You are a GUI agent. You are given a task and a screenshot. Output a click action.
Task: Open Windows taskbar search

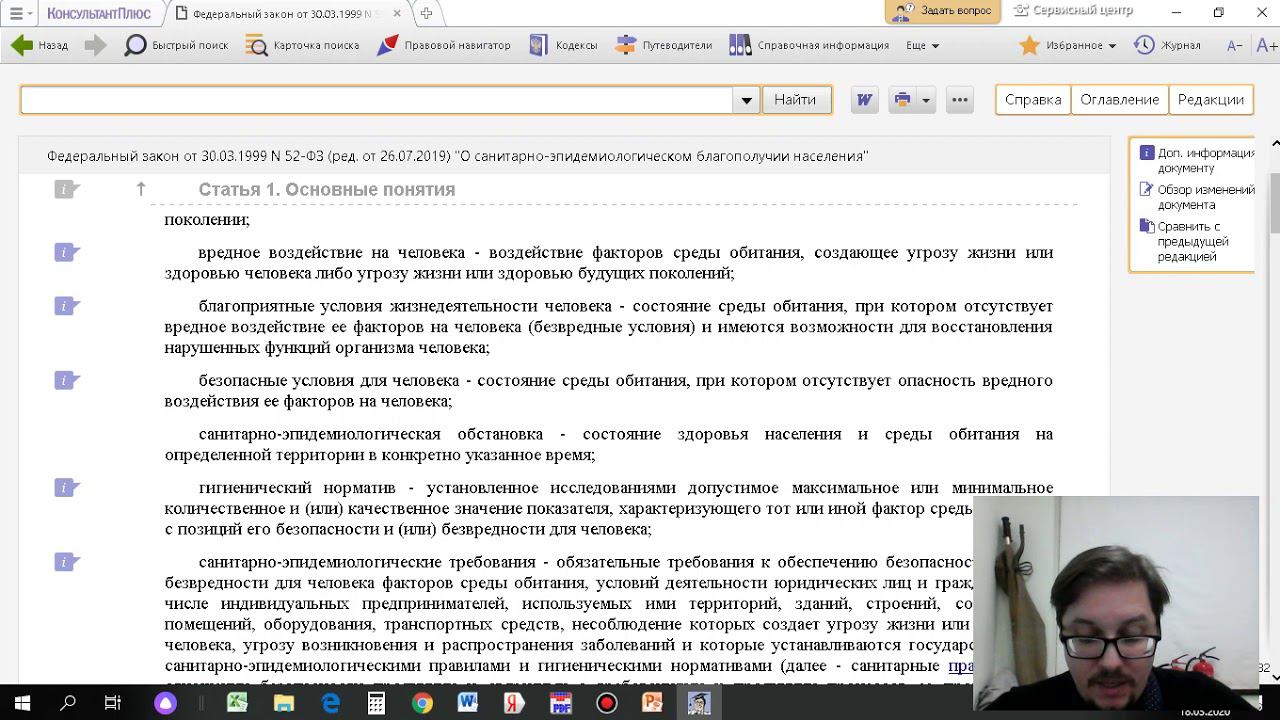pyautogui.click(x=68, y=703)
